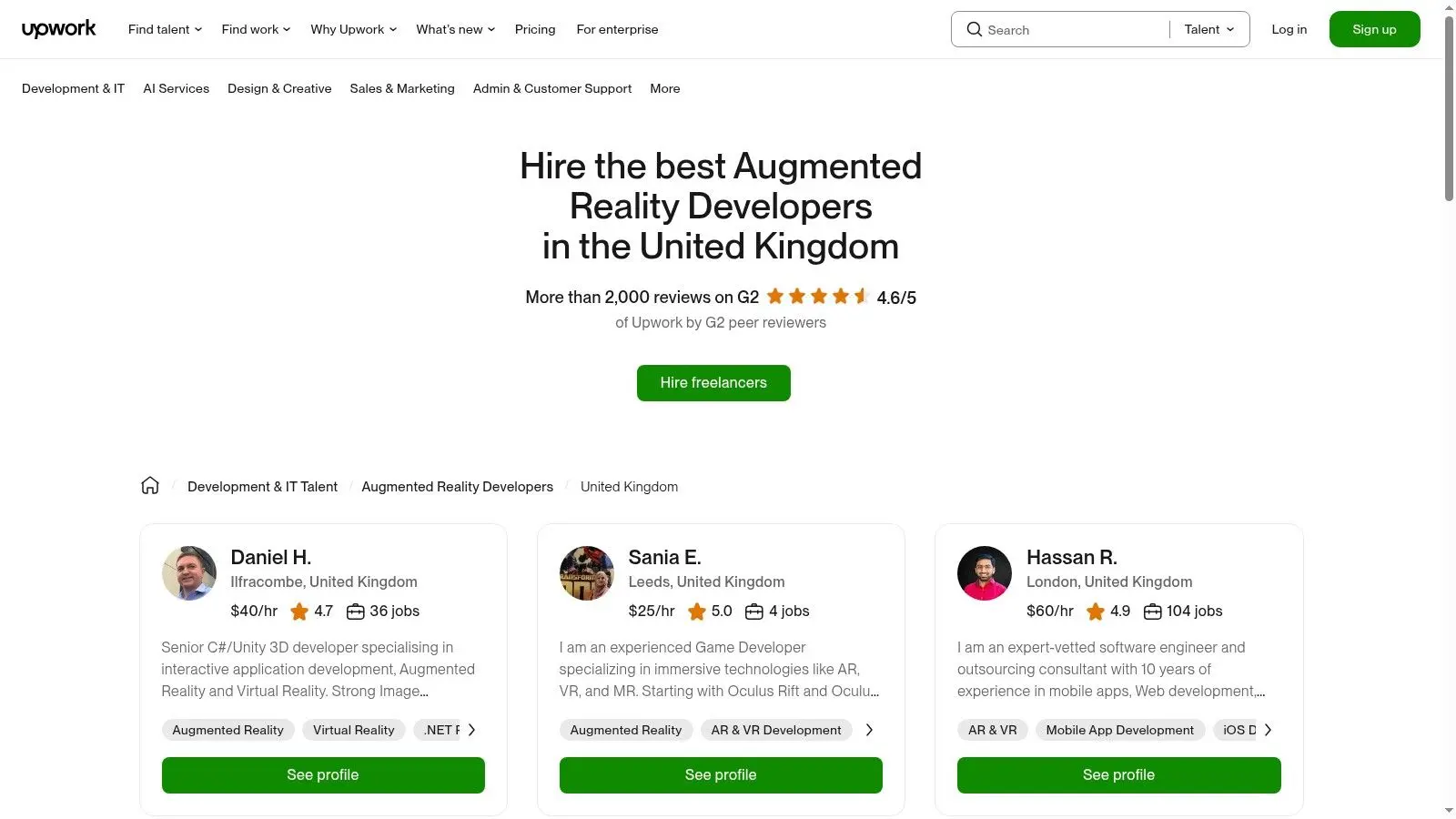This screenshot has width=1456, height=819.
Task: Click the Hire freelancers button
Action: 713,382
